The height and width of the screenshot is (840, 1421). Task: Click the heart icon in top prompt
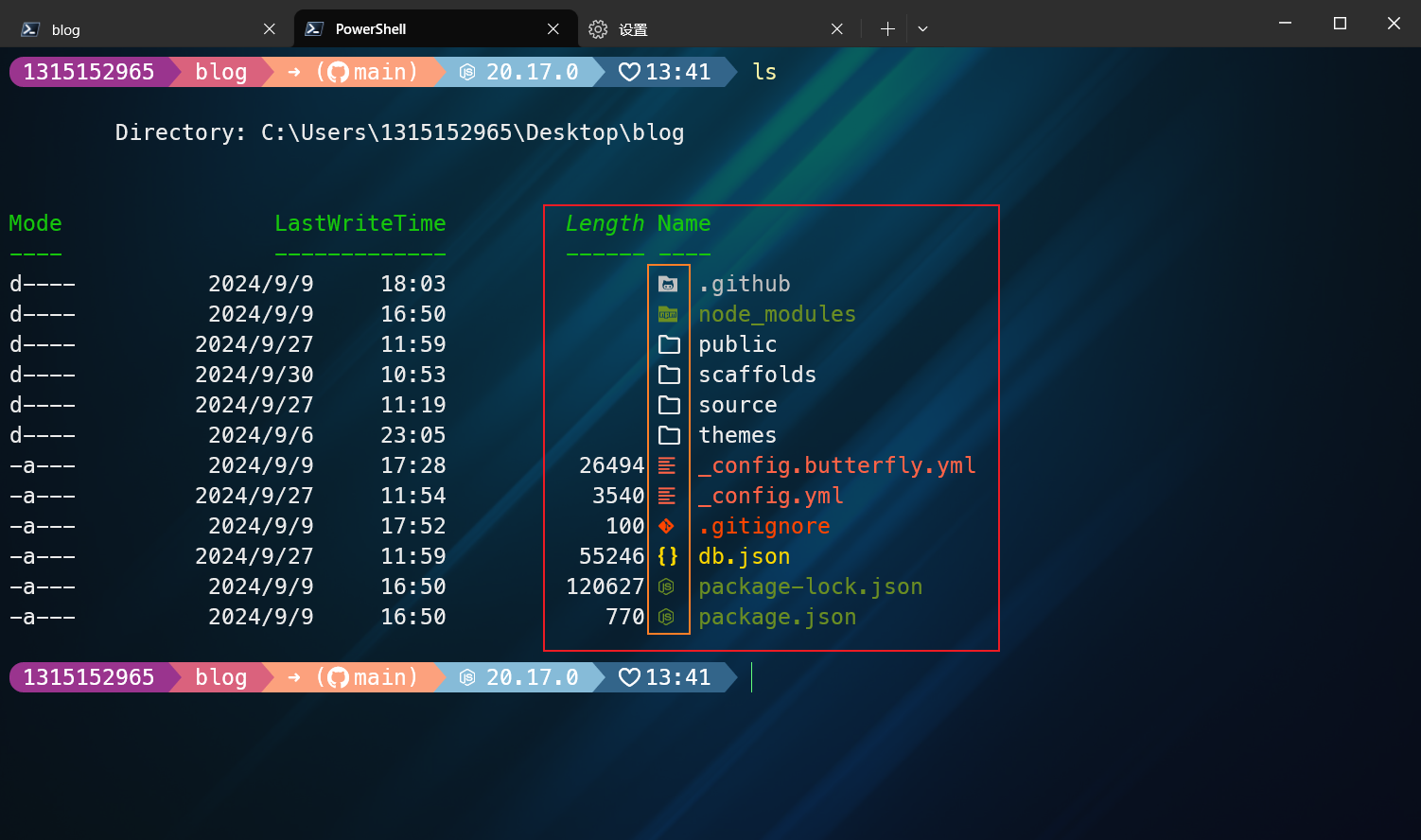[629, 72]
